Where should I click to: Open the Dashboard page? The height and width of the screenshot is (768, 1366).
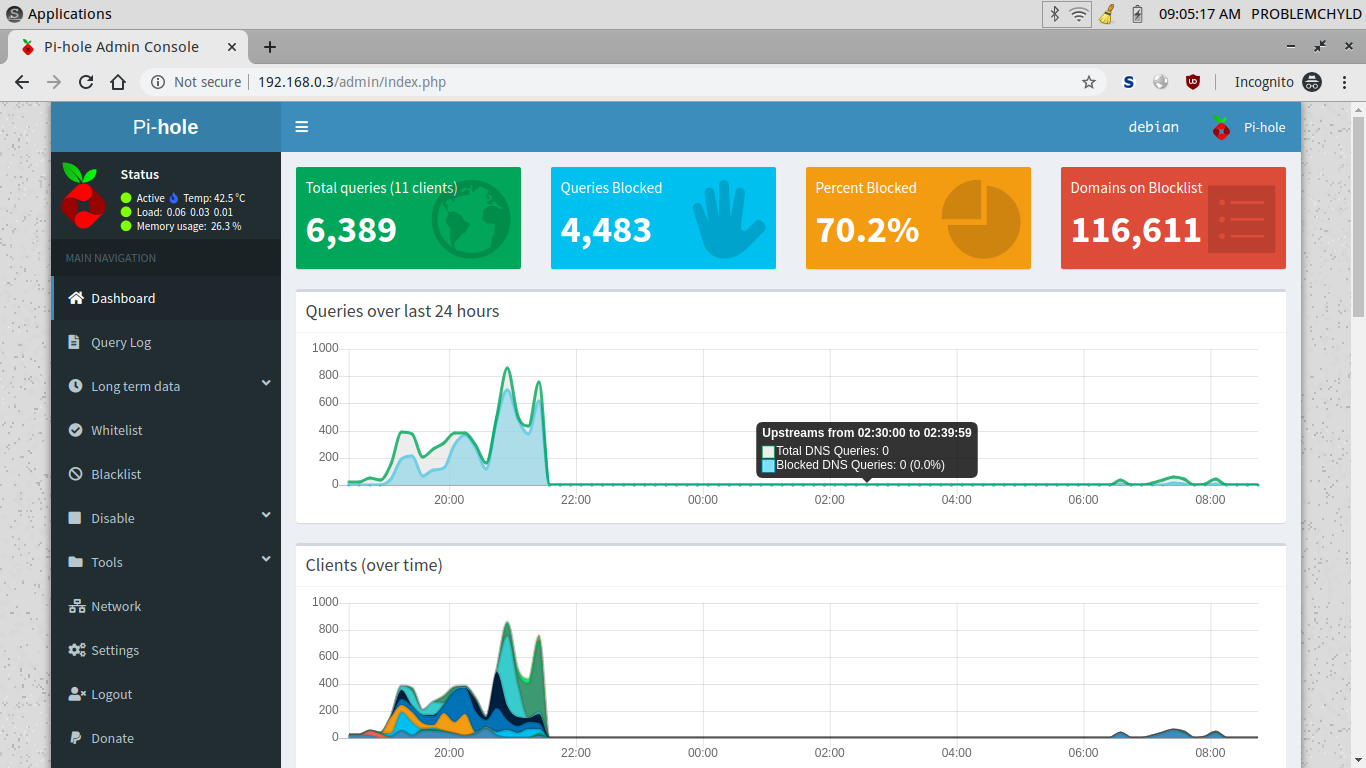(x=166, y=298)
